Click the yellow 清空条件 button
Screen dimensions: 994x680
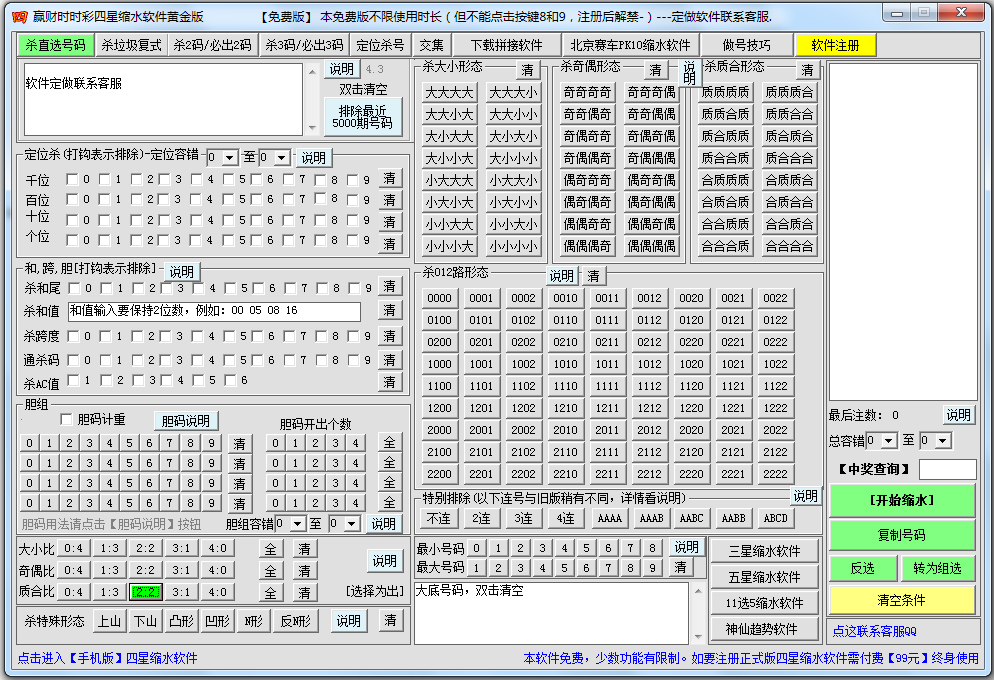[901, 600]
